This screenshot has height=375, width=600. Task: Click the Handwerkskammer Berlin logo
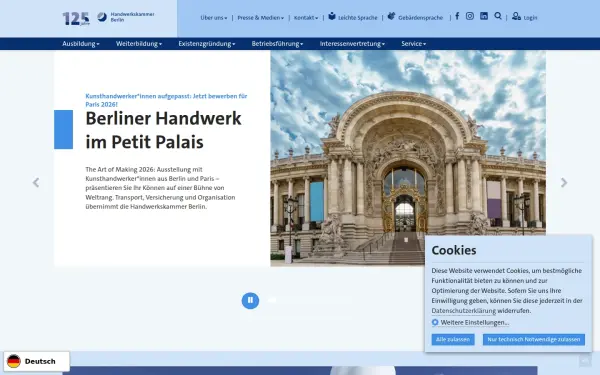[126, 17]
